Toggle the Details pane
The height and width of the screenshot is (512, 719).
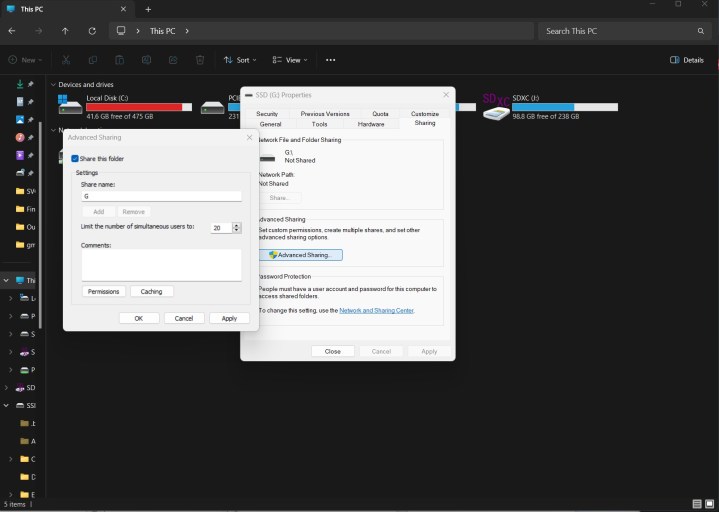coord(686,60)
